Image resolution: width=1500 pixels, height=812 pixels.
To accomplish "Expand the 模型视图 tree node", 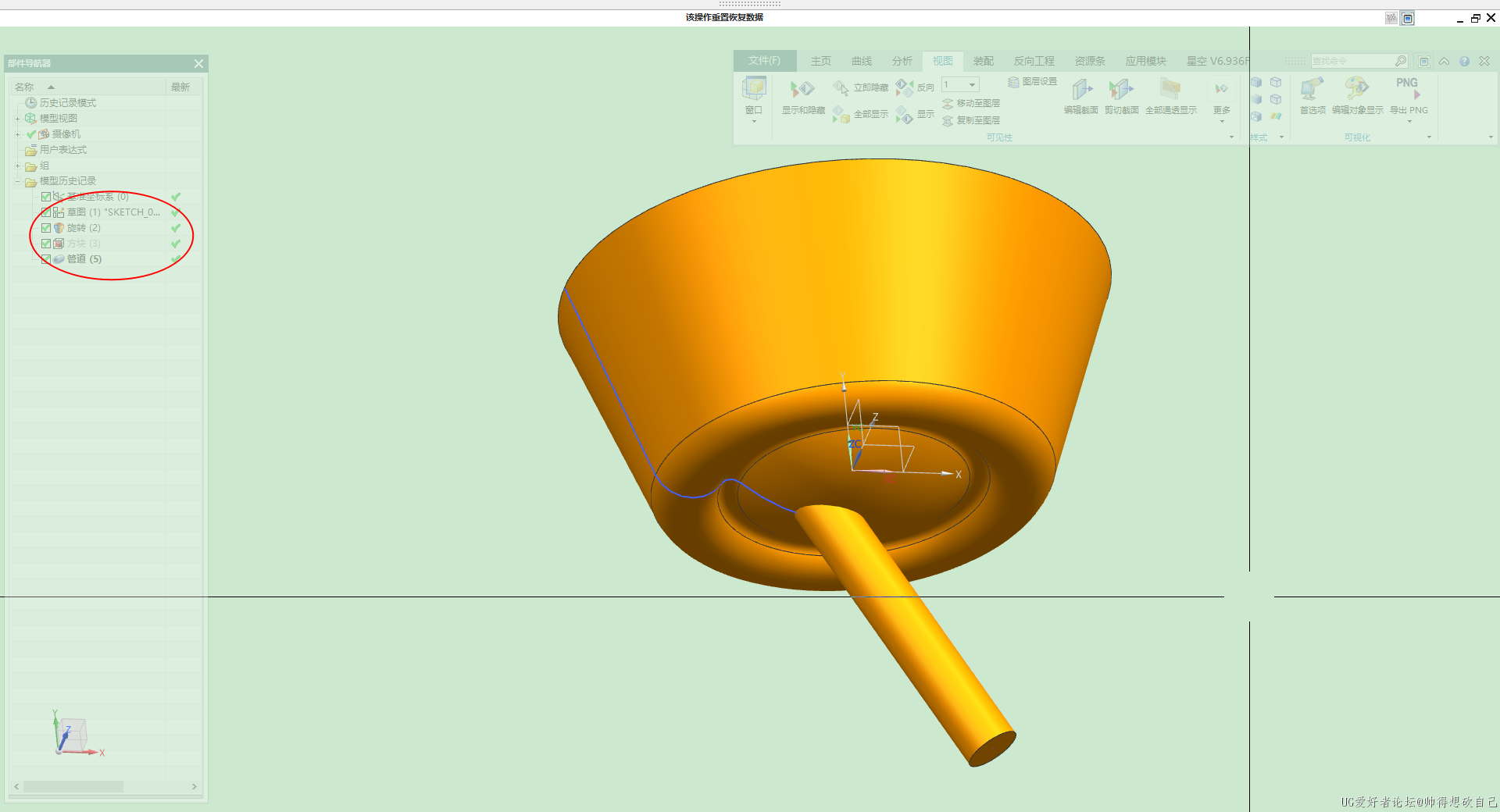I will point(17,119).
